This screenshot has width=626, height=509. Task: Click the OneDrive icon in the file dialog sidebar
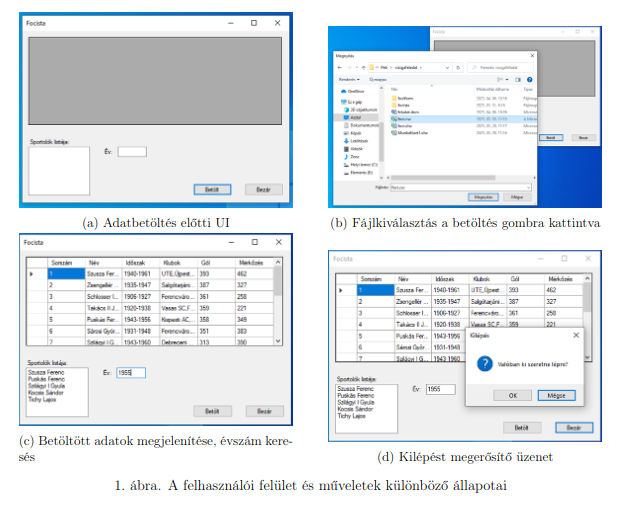345,90
